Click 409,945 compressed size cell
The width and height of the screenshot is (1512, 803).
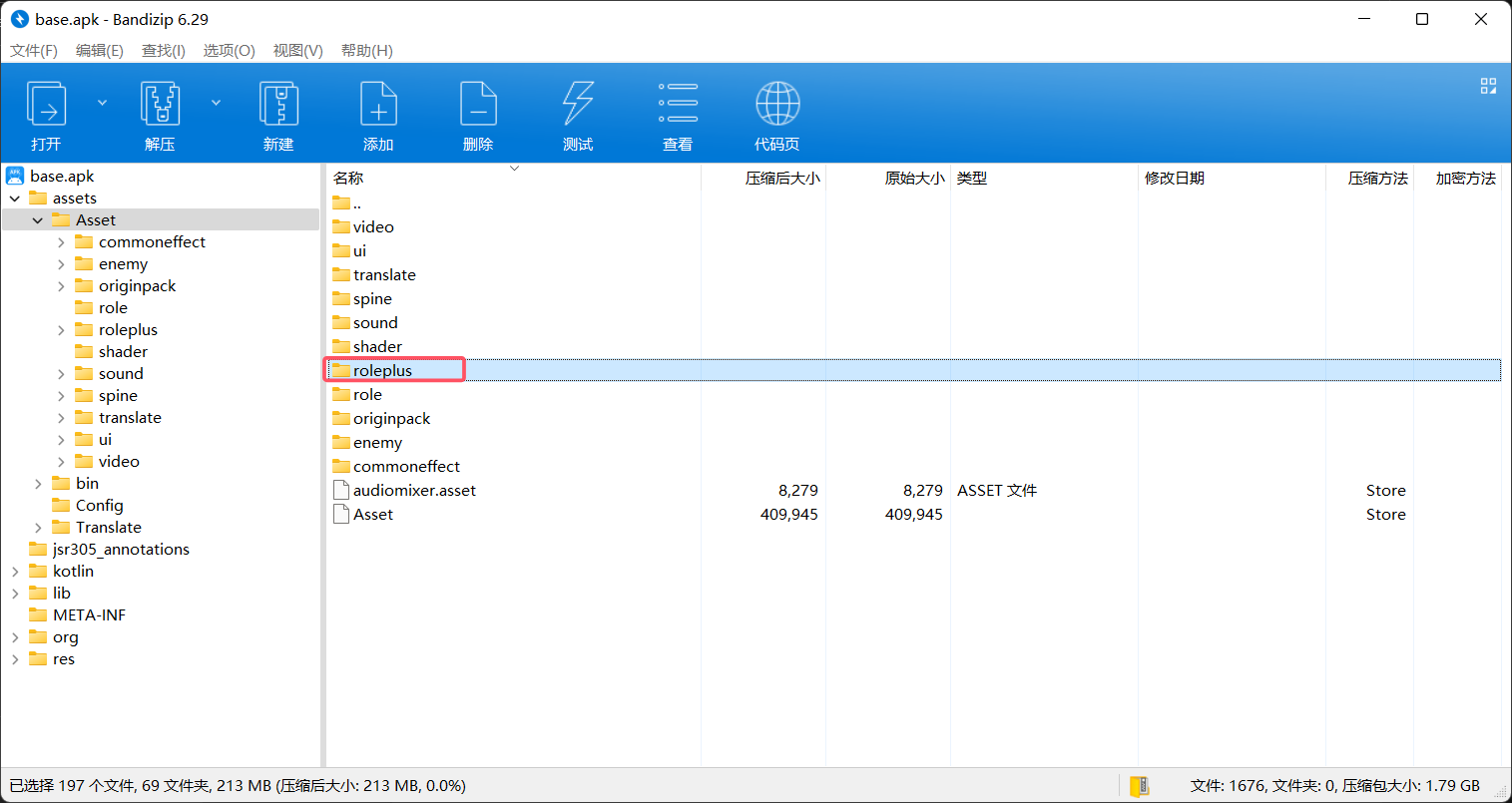click(x=788, y=514)
